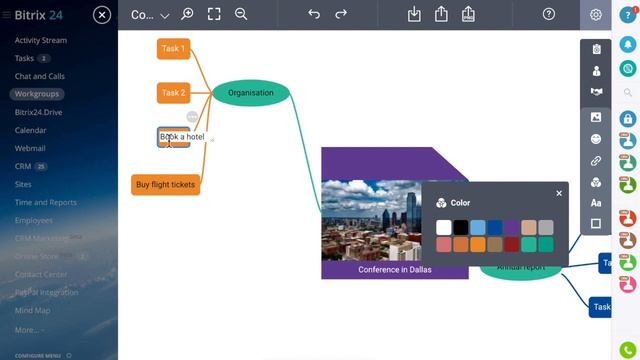Select the Task 1 node
Viewport: 640px width, 360px height.
point(173,49)
